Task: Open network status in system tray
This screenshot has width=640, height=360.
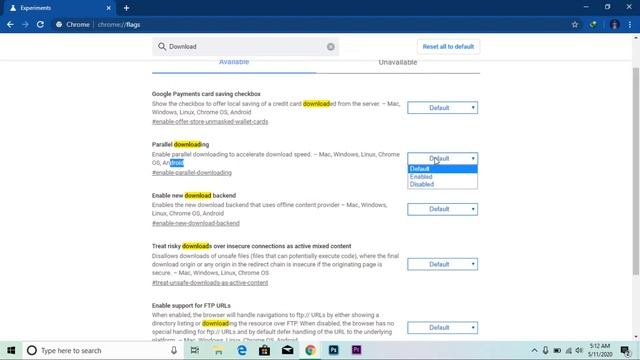Action: click(569, 350)
